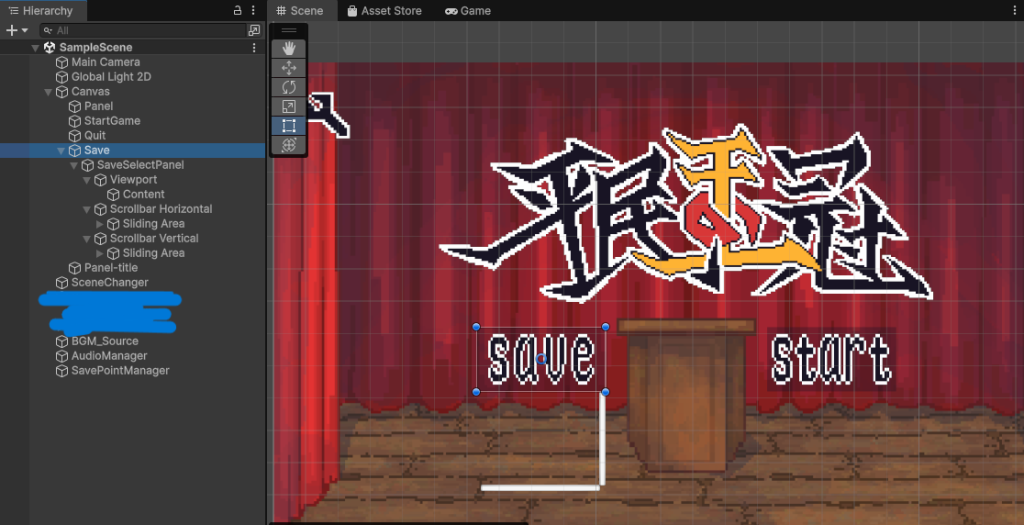The height and width of the screenshot is (525, 1024).
Task: Click bottom-right handle of save rect
Action: [x=605, y=392]
